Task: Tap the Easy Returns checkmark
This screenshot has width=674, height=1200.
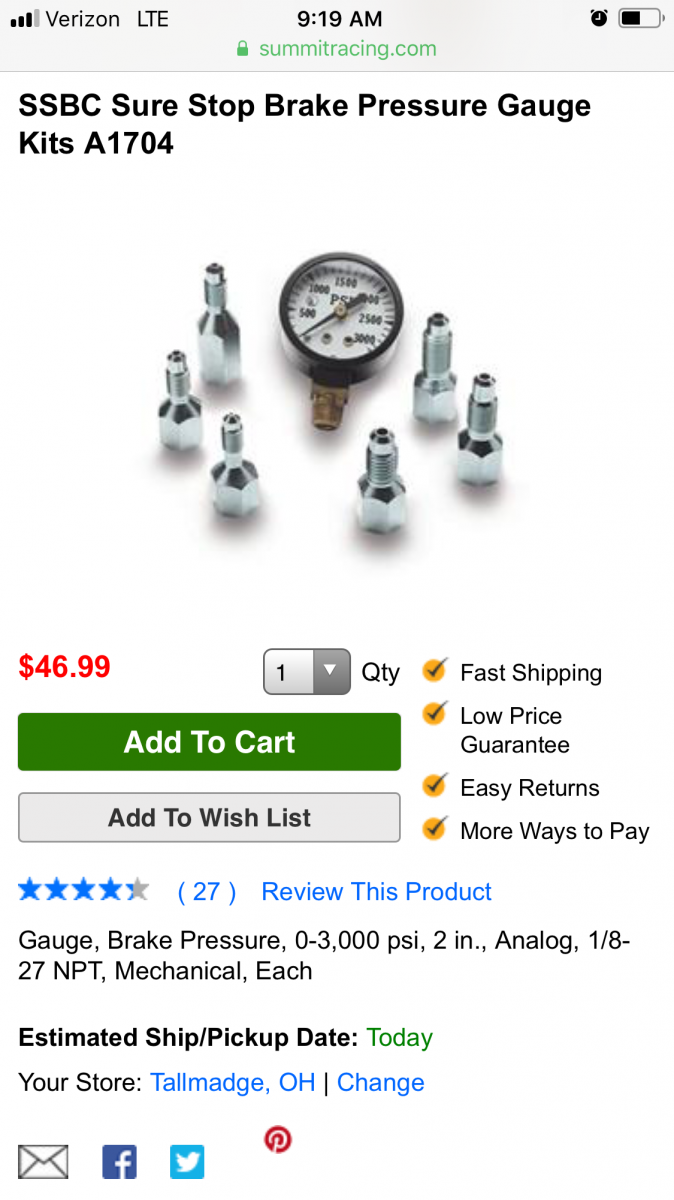Action: point(434,785)
